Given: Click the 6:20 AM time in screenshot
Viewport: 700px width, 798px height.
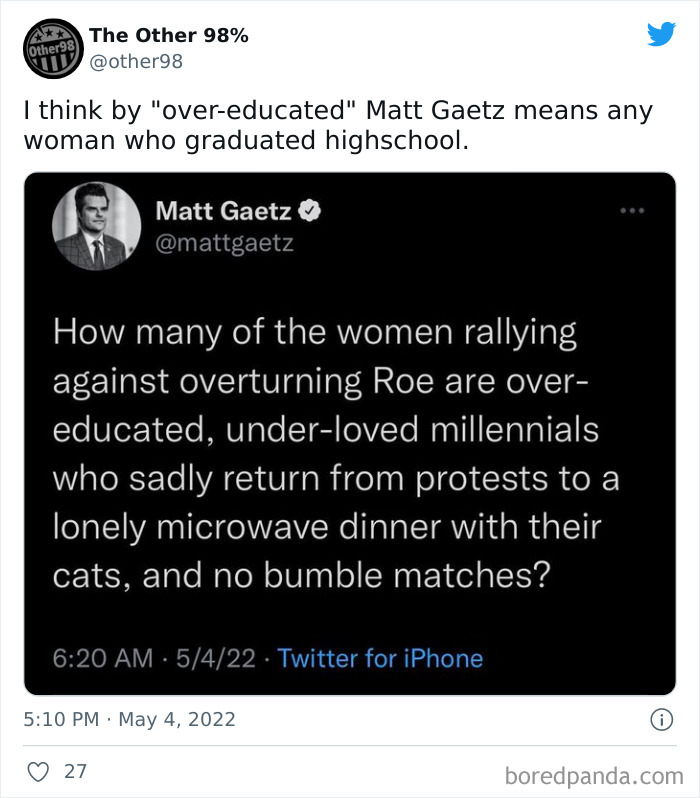Looking at the screenshot, I should (104, 658).
